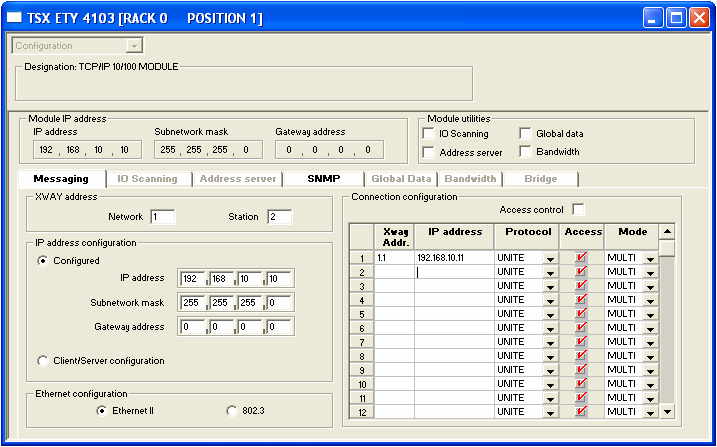The width and height of the screenshot is (717, 447).
Task: Open the Bandwidth tab
Action: (471, 179)
